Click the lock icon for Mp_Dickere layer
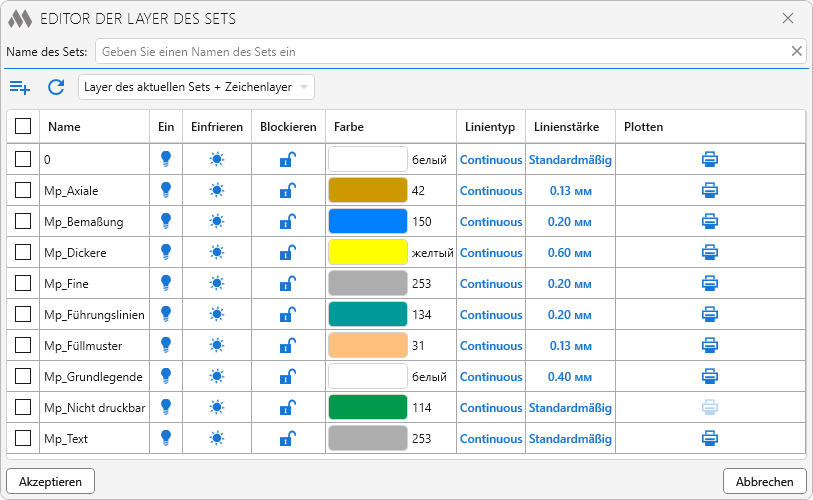Screen dimensions: 813x500 (287, 253)
